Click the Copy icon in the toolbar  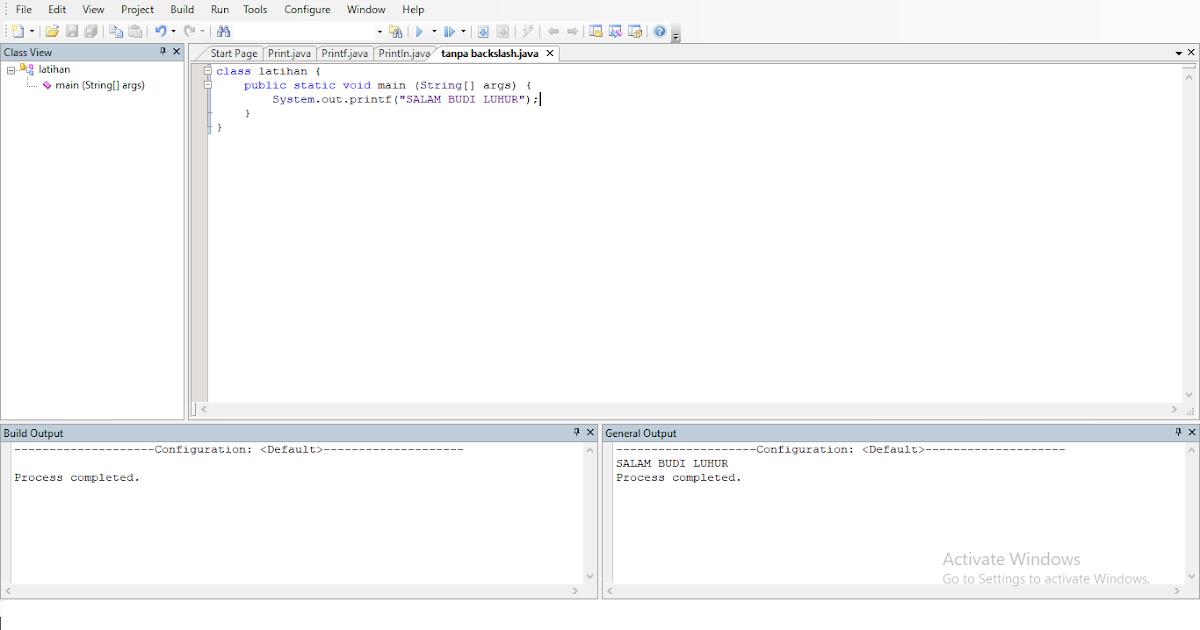pyautogui.click(x=115, y=31)
